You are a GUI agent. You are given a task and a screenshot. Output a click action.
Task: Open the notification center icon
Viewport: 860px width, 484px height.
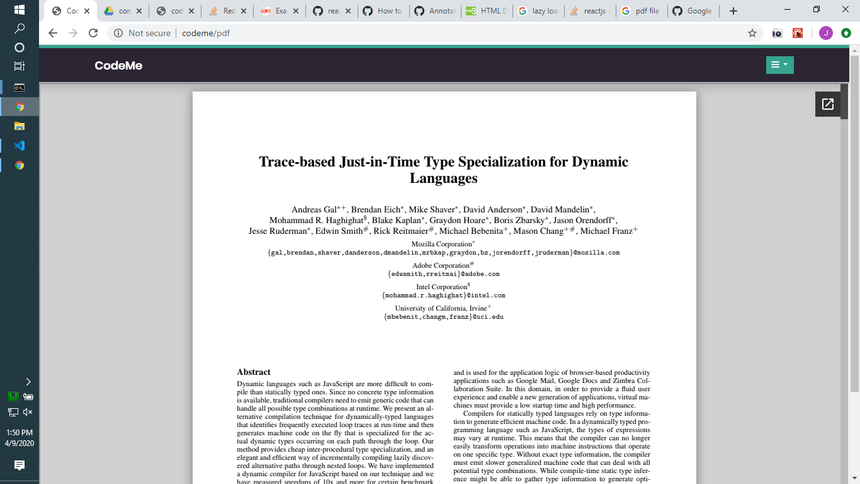coord(19,465)
